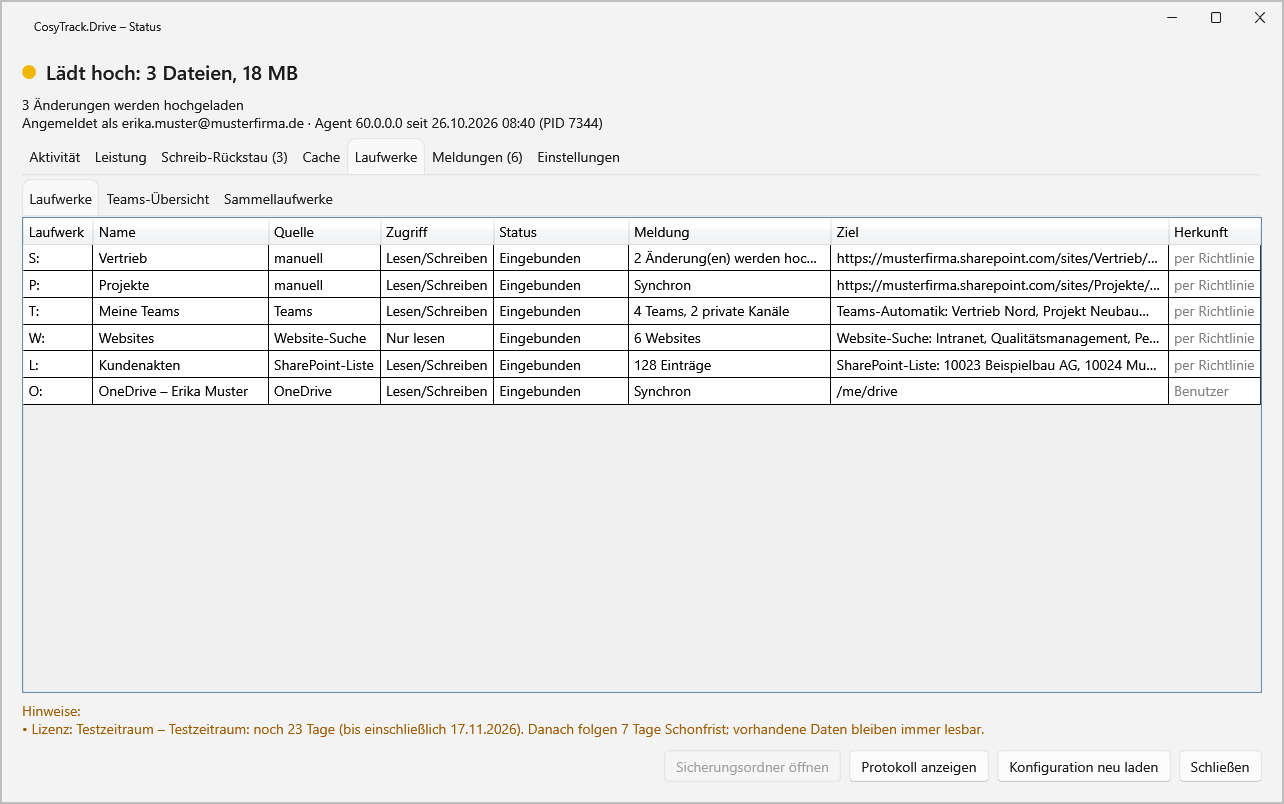Minimize the CosyTrack.Drive status window
The image size is (1284, 804).
(1171, 17)
